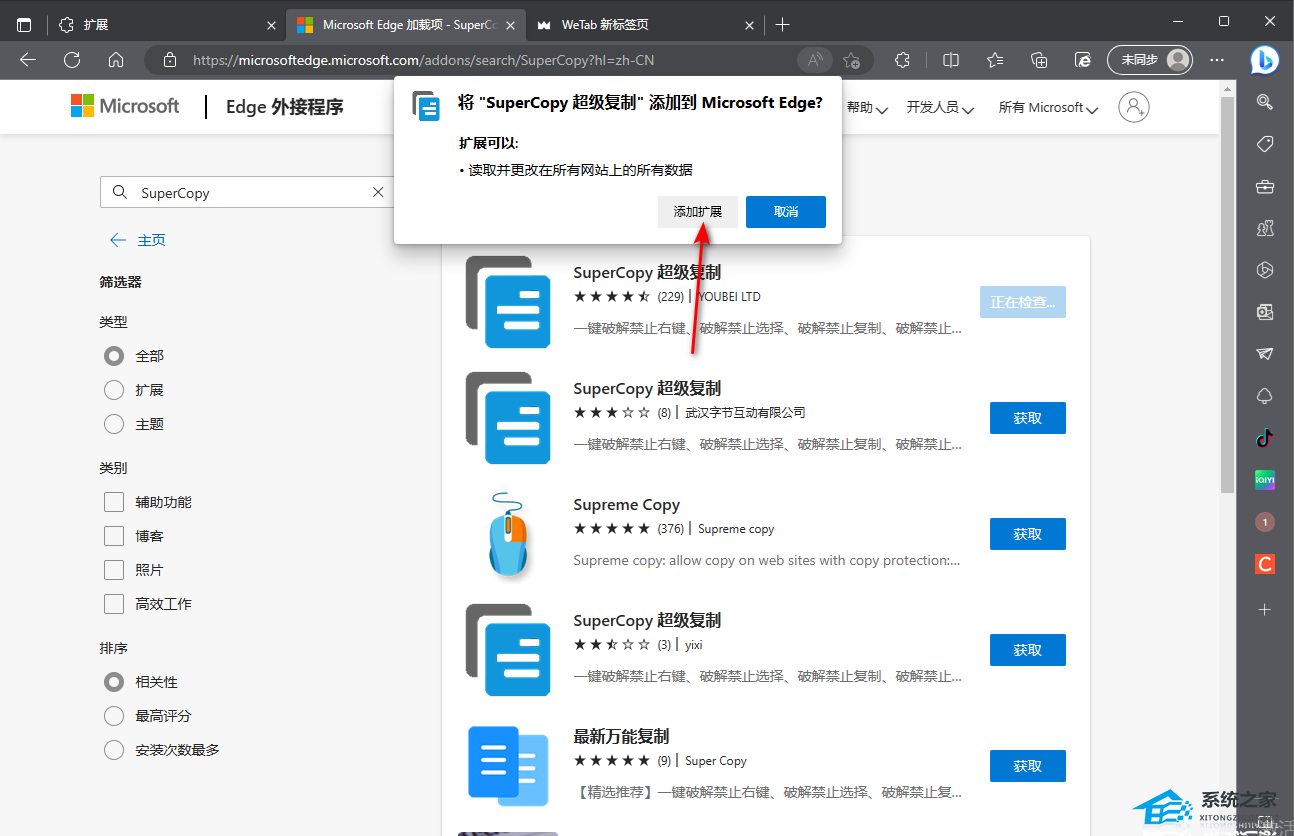The image size is (1294, 836).
Task: Click 添加扩展 in the dialog
Action: tap(698, 212)
